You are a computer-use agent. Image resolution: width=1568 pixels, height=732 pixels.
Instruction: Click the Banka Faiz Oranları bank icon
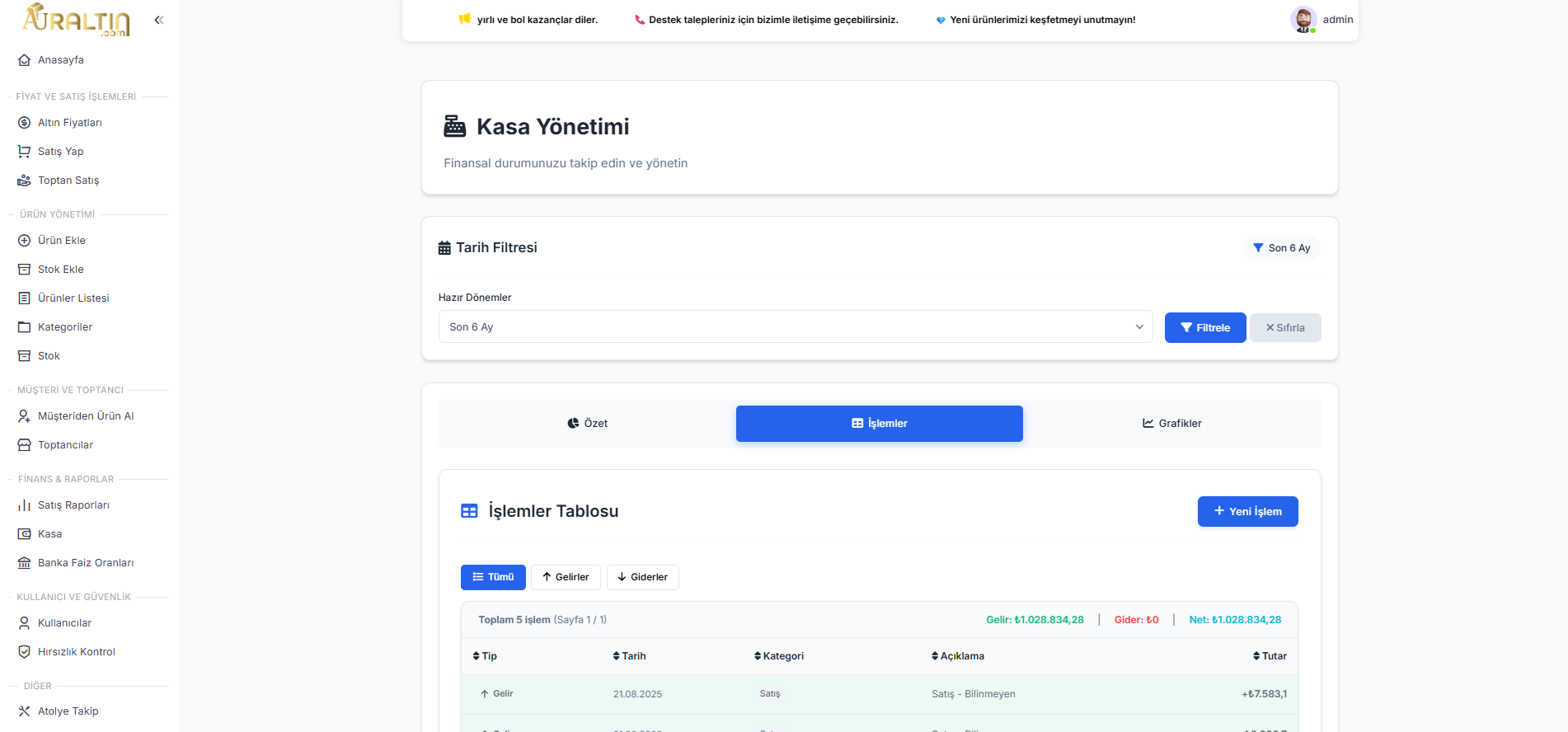point(25,563)
